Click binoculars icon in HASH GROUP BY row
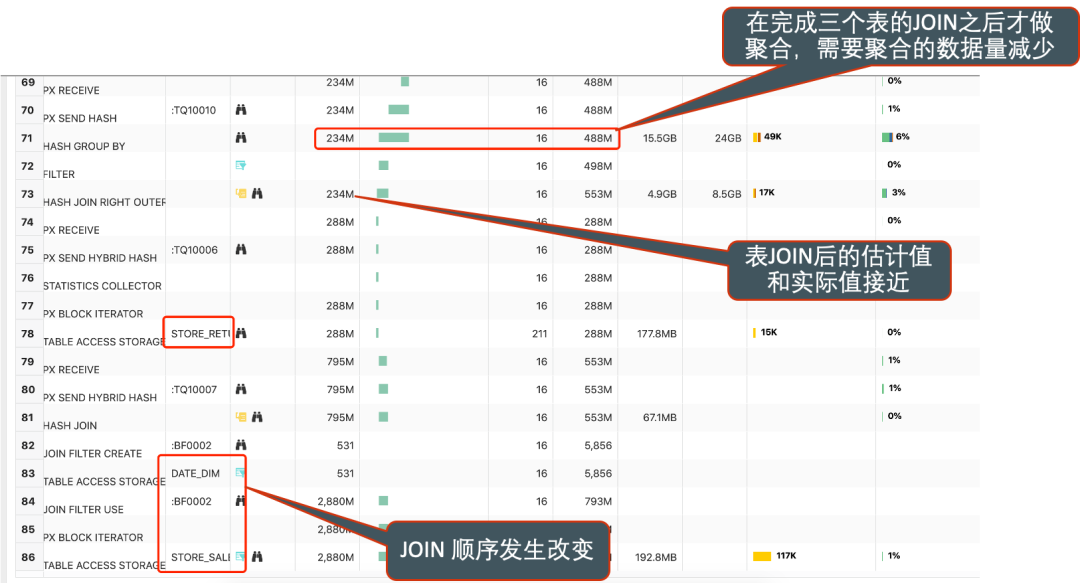Screen dimensions: 1080x583 241,138
